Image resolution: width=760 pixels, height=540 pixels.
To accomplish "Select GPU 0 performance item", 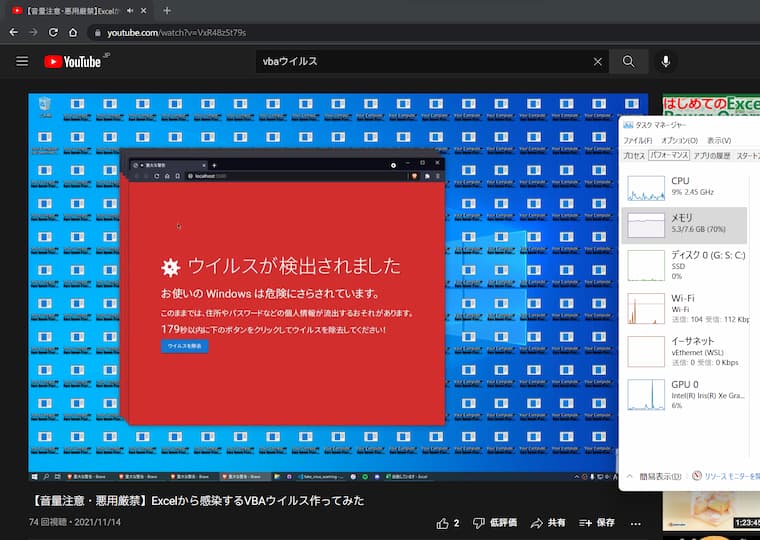I will 684,395.
